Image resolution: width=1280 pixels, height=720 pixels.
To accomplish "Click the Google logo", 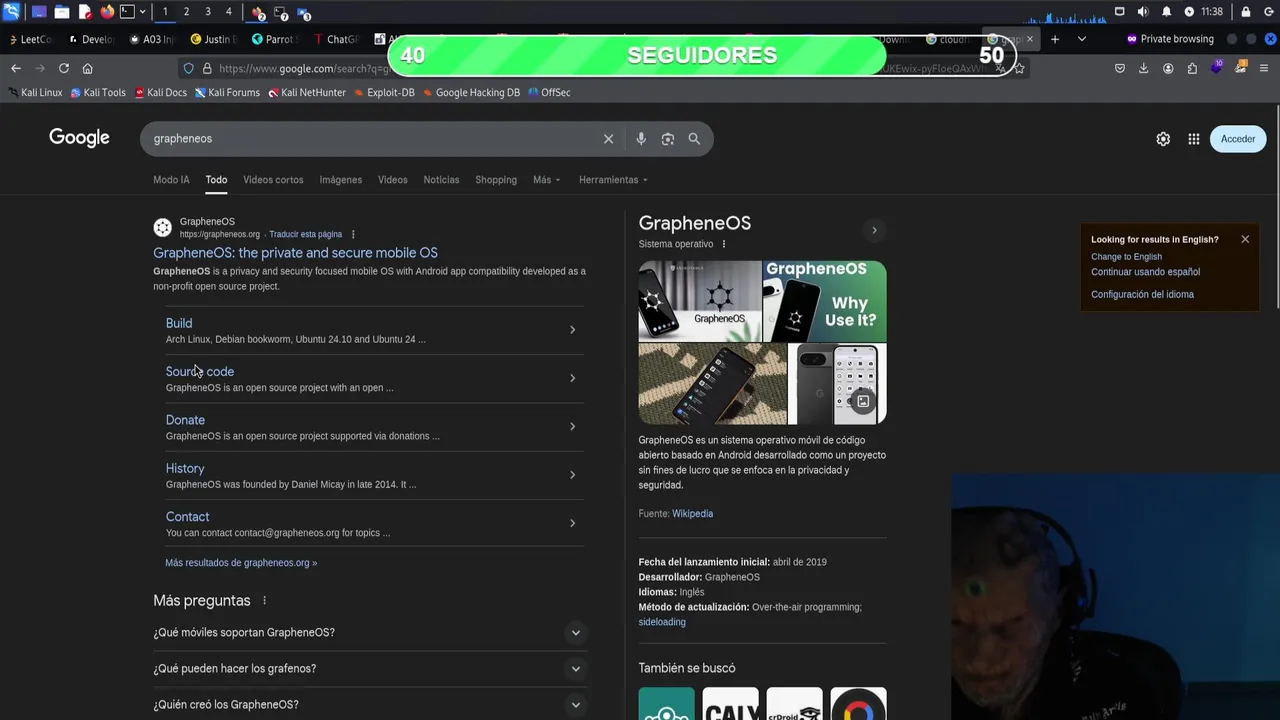I will [x=79, y=138].
